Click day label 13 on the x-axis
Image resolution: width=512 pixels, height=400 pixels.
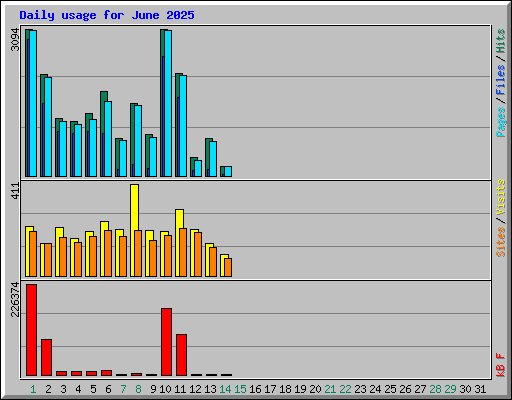point(210,389)
